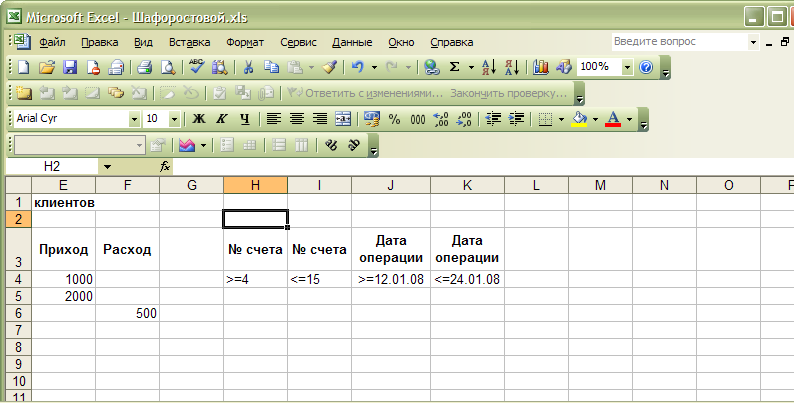Run spelling check (ABC icon)

click(x=196, y=67)
